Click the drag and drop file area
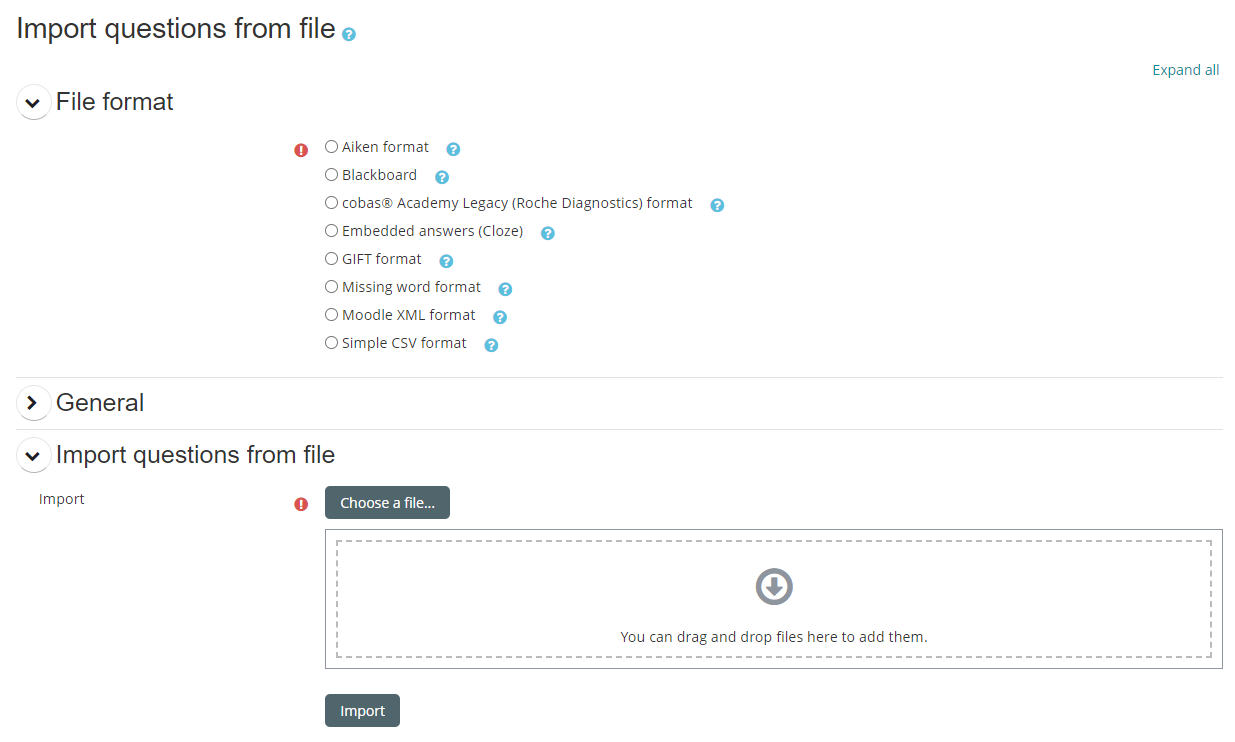This screenshot has height=742, width=1235. click(773, 599)
